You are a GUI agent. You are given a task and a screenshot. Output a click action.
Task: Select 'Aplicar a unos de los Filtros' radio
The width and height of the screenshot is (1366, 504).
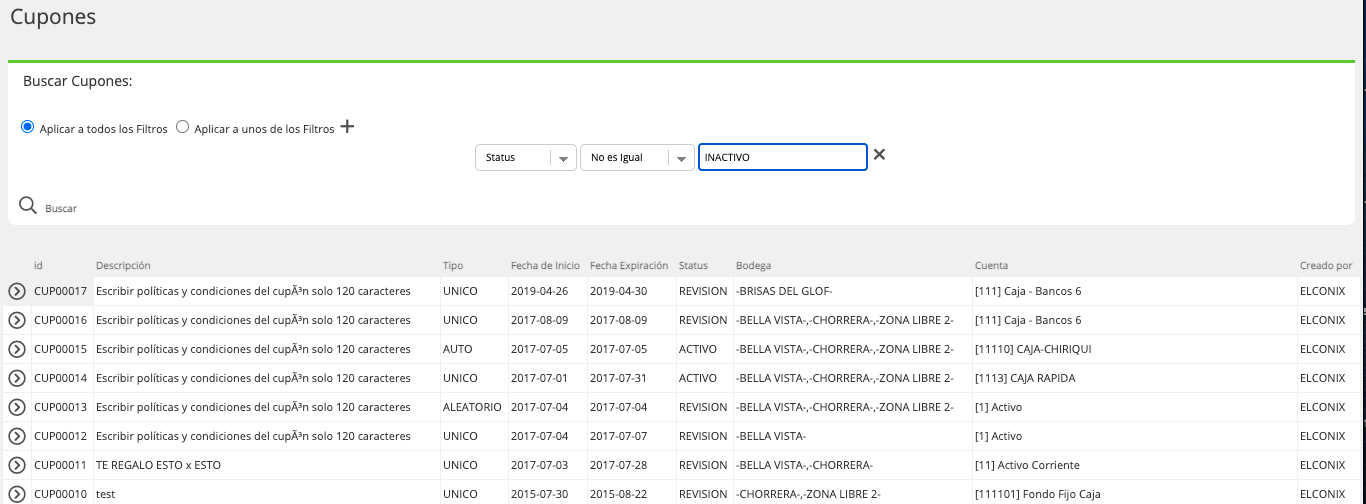(182, 127)
